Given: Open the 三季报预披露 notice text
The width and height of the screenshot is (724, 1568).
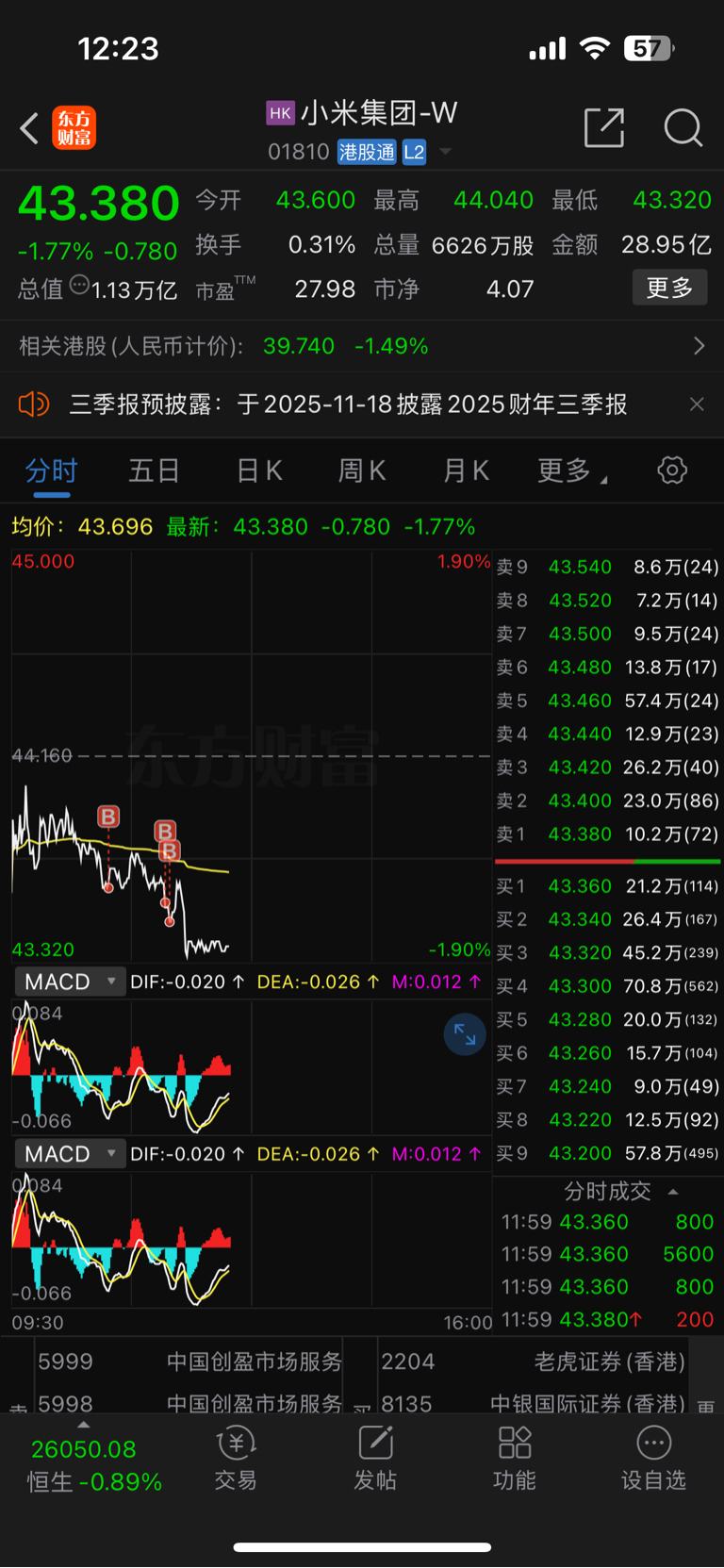Looking at the screenshot, I should coord(348,404).
